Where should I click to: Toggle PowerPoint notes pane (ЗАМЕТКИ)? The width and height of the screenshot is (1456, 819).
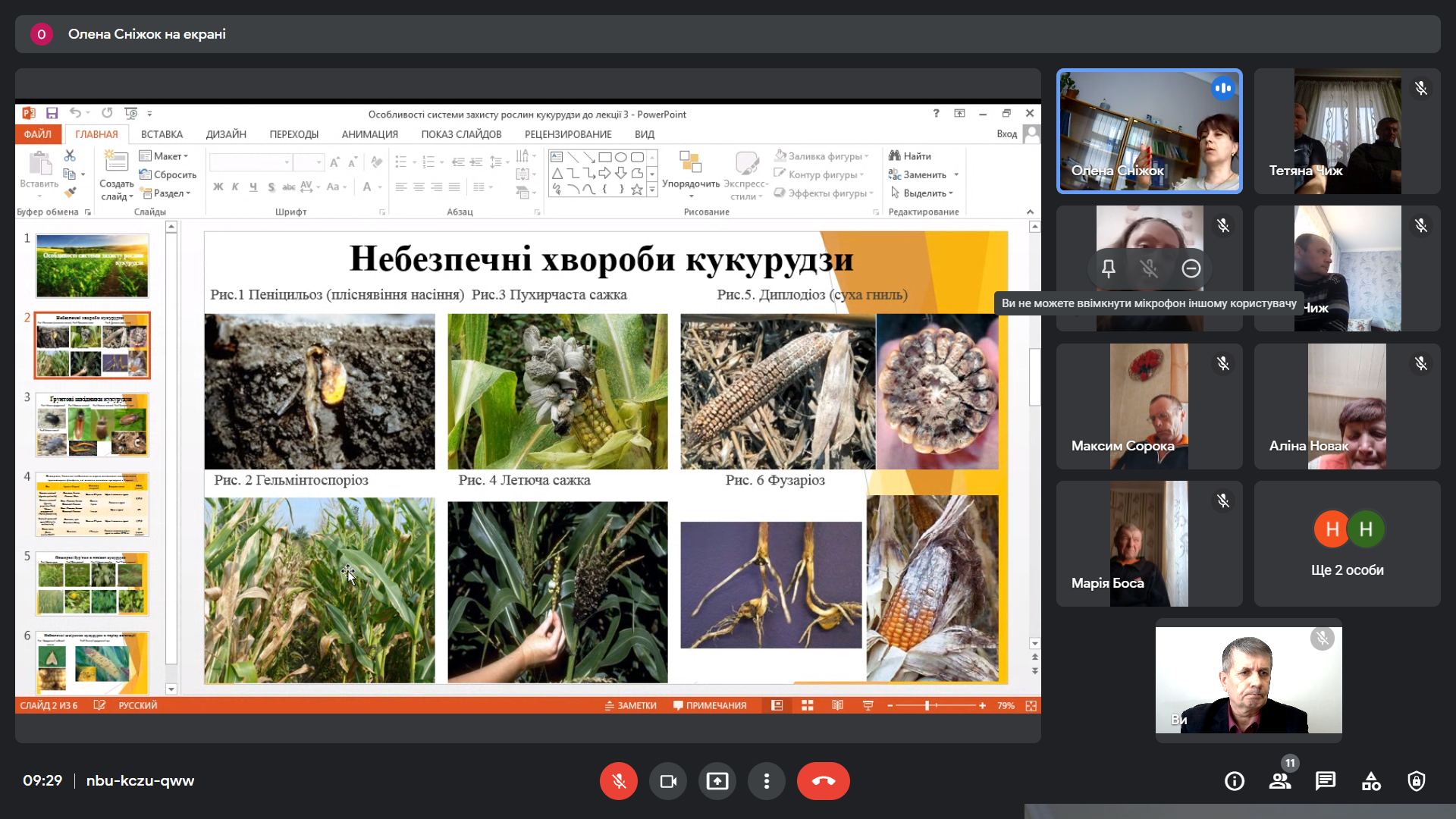(x=630, y=705)
